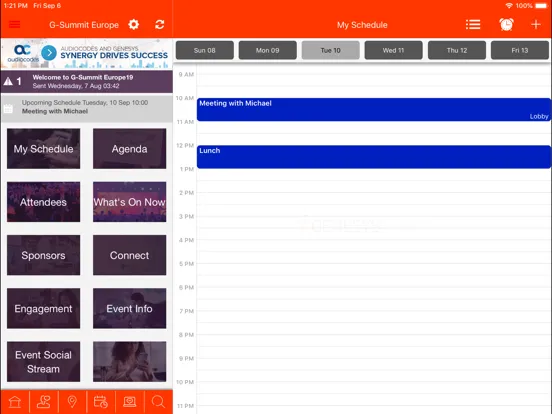The width and height of the screenshot is (552, 414).
Task: Tap the battery indicator in status bar
Action: coord(541,6)
